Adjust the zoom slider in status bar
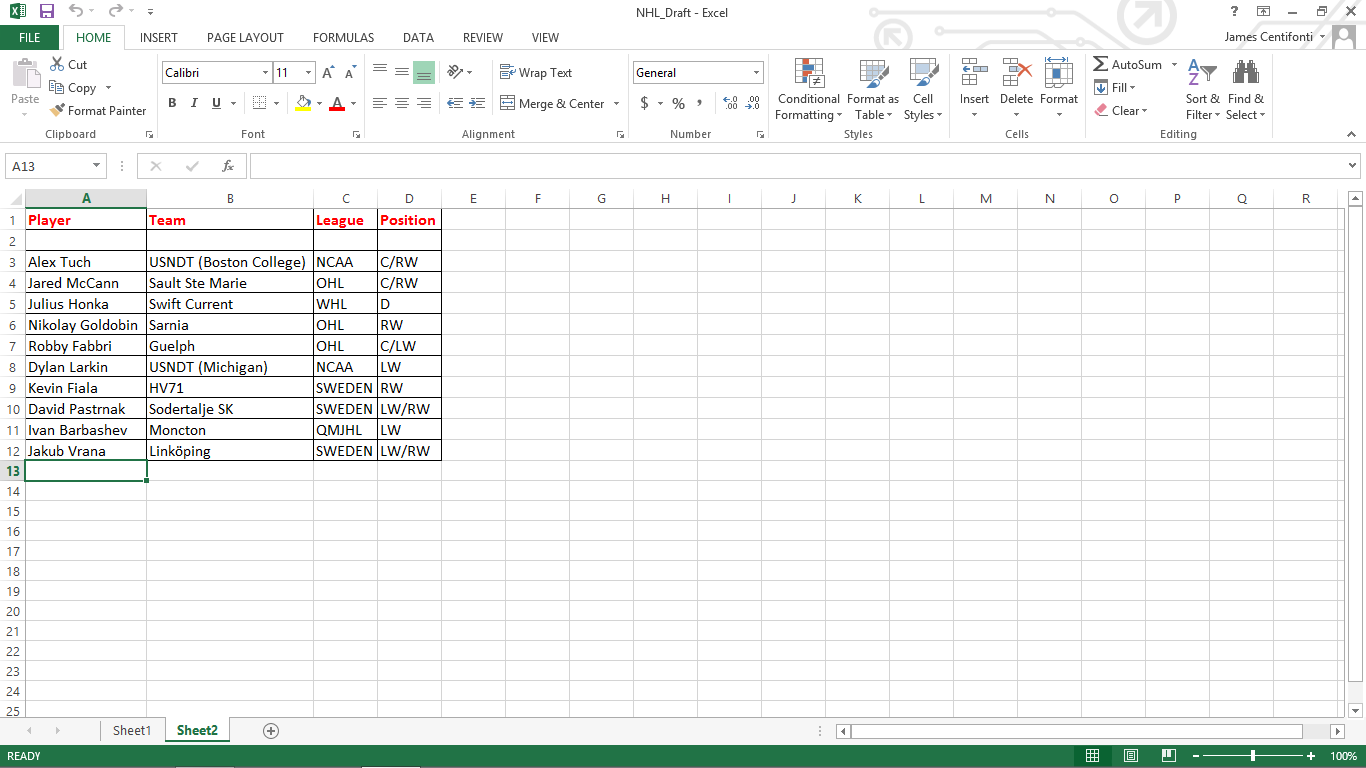1366x768 pixels. [1253, 756]
